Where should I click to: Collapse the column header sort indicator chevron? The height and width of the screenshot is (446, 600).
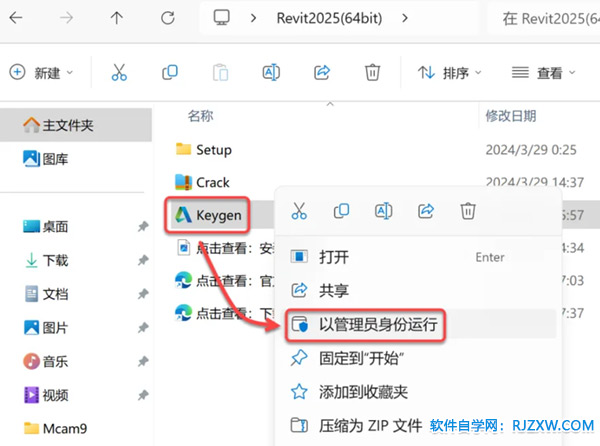click(330, 104)
